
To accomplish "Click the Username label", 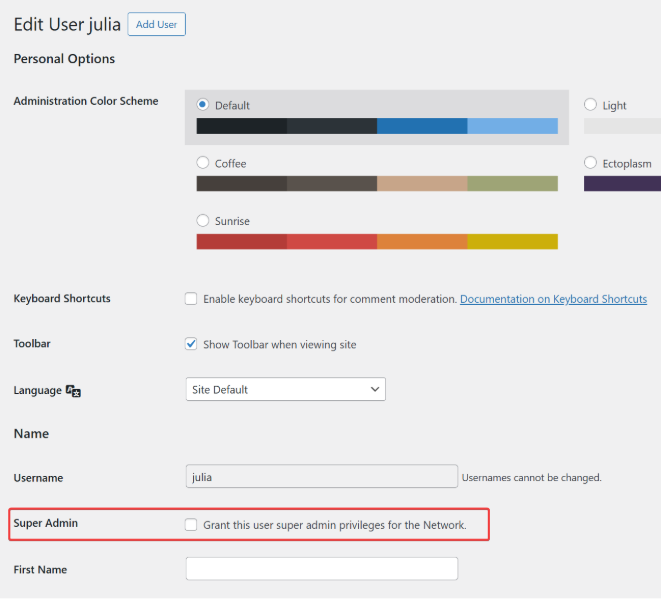I will (x=38, y=478).
